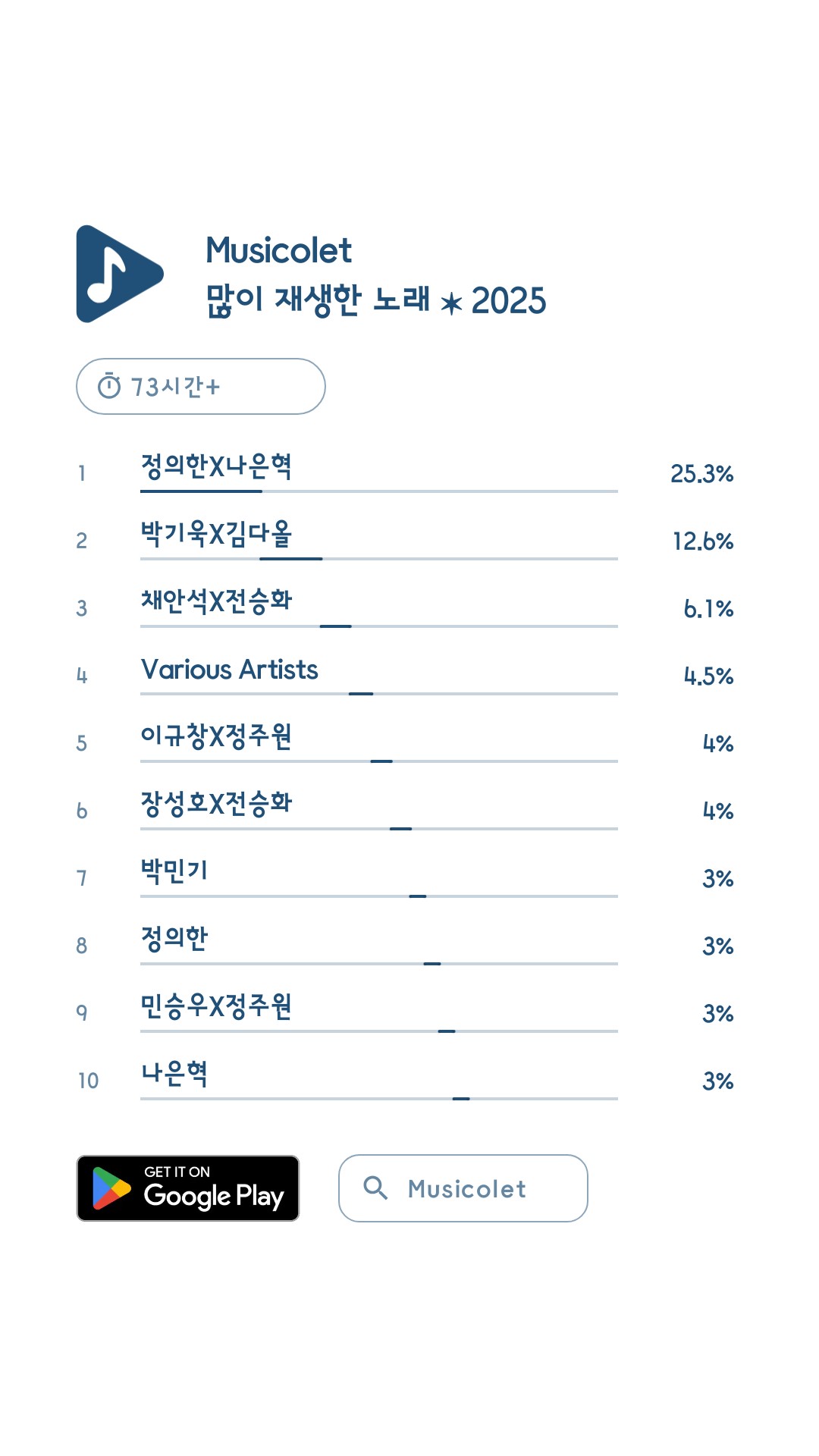
Task: Choose the Various Artists entry
Action: (x=229, y=670)
